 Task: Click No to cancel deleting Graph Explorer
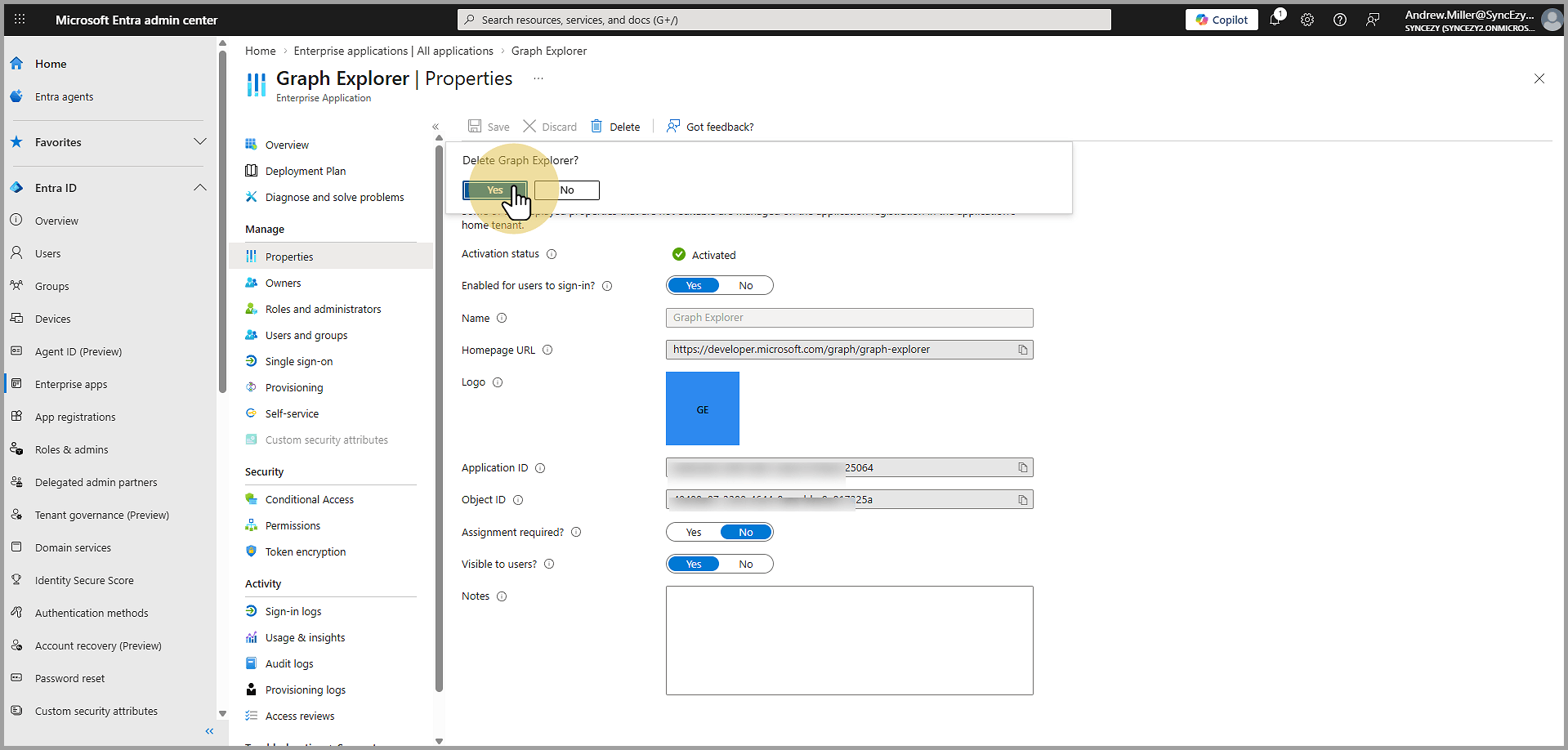(x=567, y=190)
